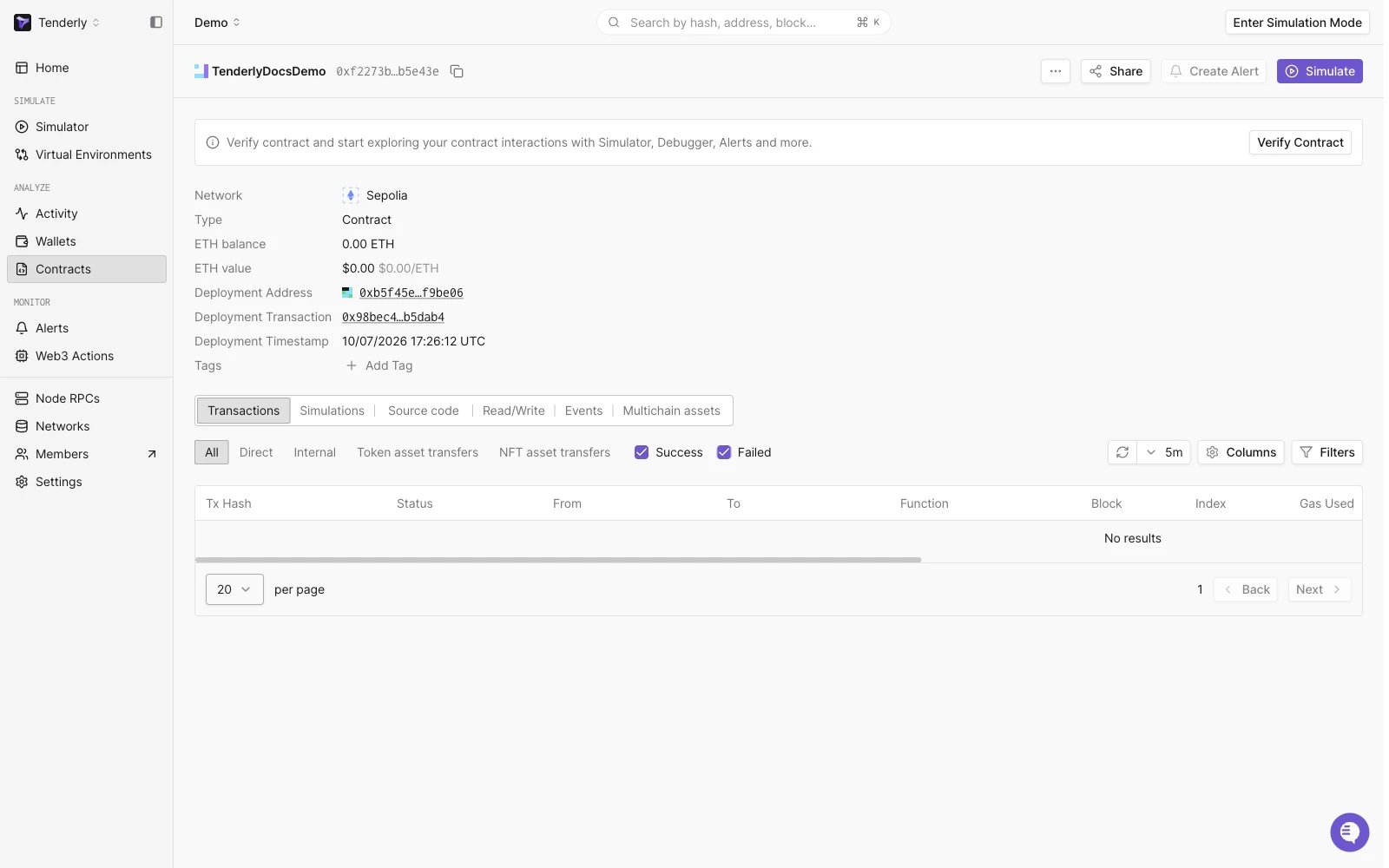Open the Simulator page
Screen dimensions: 1389x868
[87, 127]
